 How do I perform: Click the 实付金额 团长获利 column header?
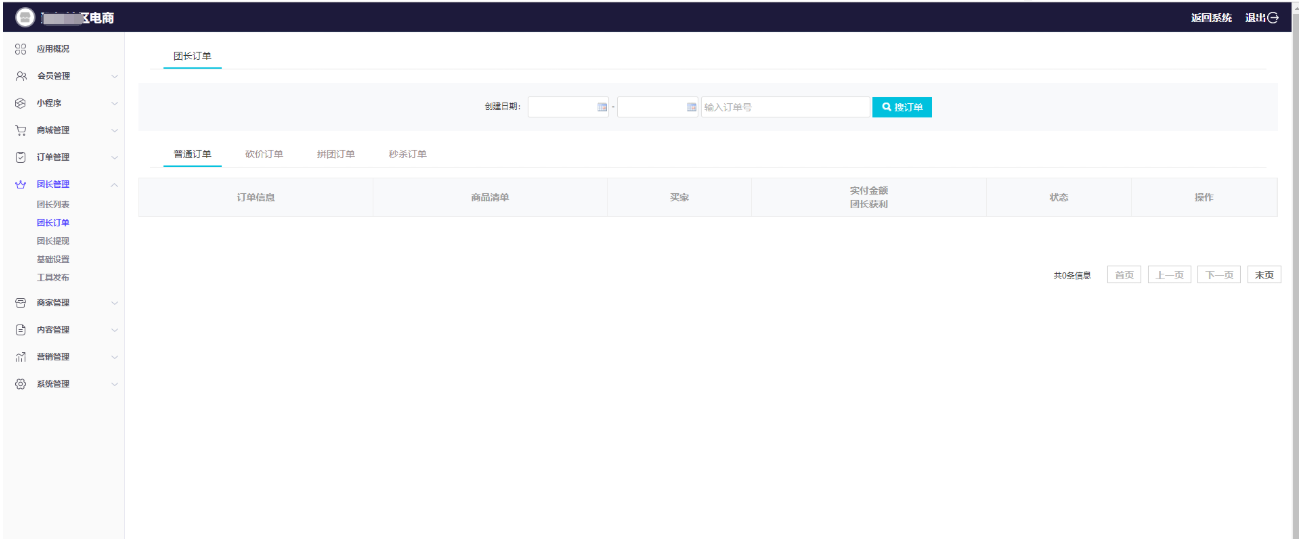pos(869,197)
